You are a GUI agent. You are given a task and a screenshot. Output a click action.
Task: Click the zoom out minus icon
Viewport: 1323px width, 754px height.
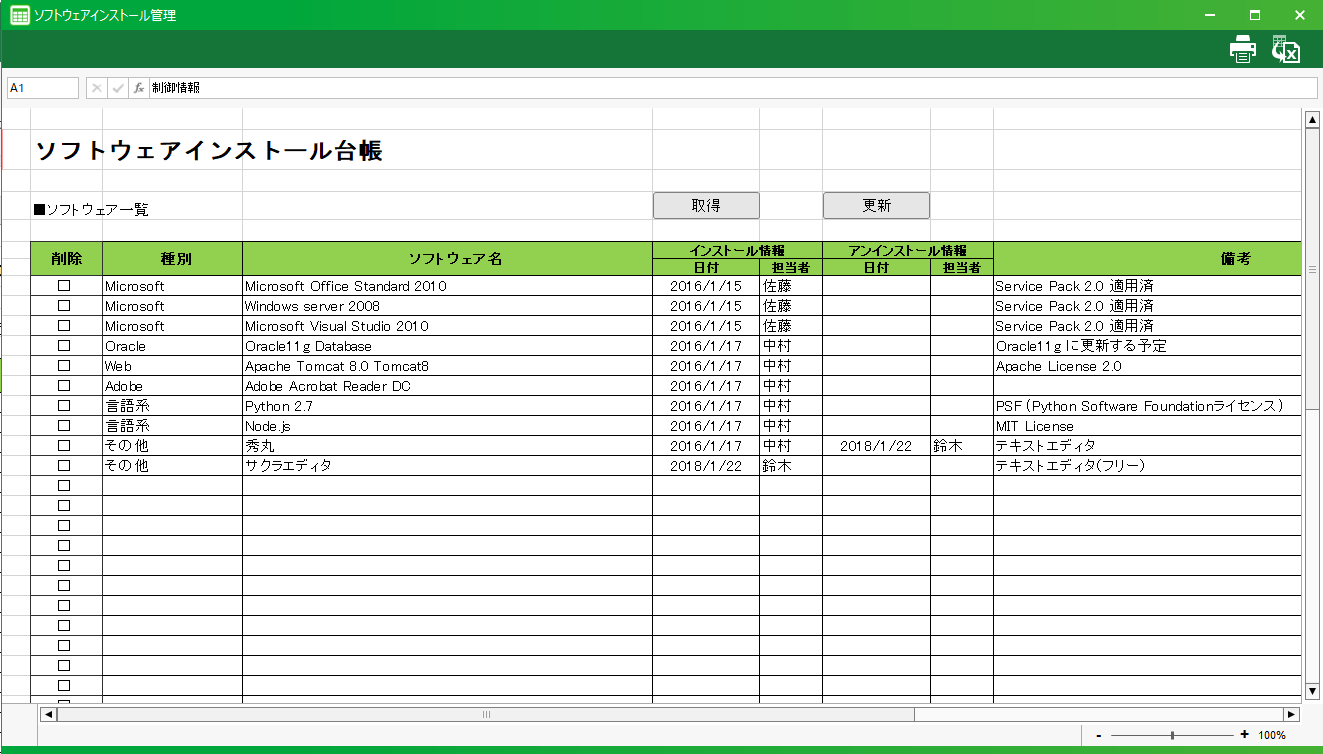coord(1099,735)
